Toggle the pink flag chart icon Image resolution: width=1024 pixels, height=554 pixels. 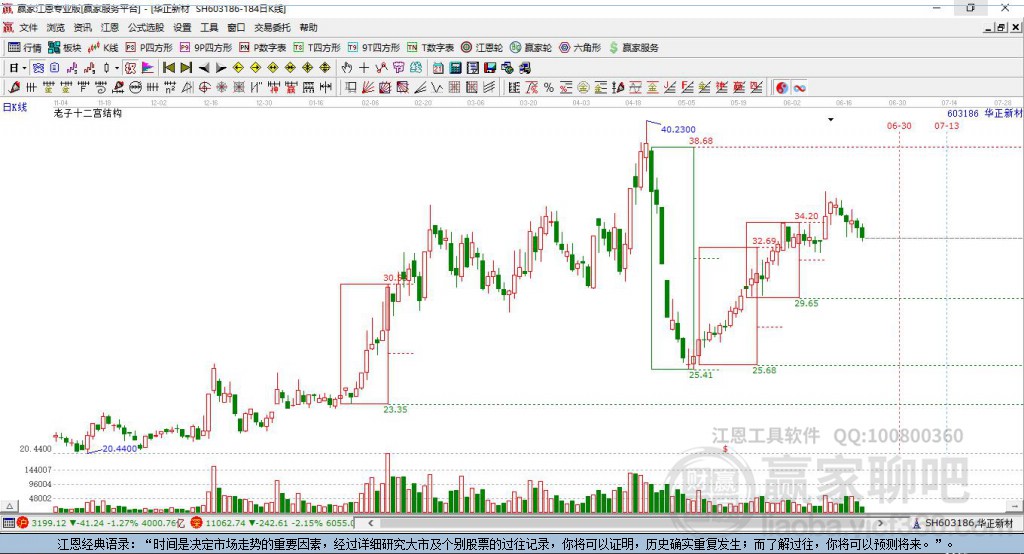pos(148,67)
